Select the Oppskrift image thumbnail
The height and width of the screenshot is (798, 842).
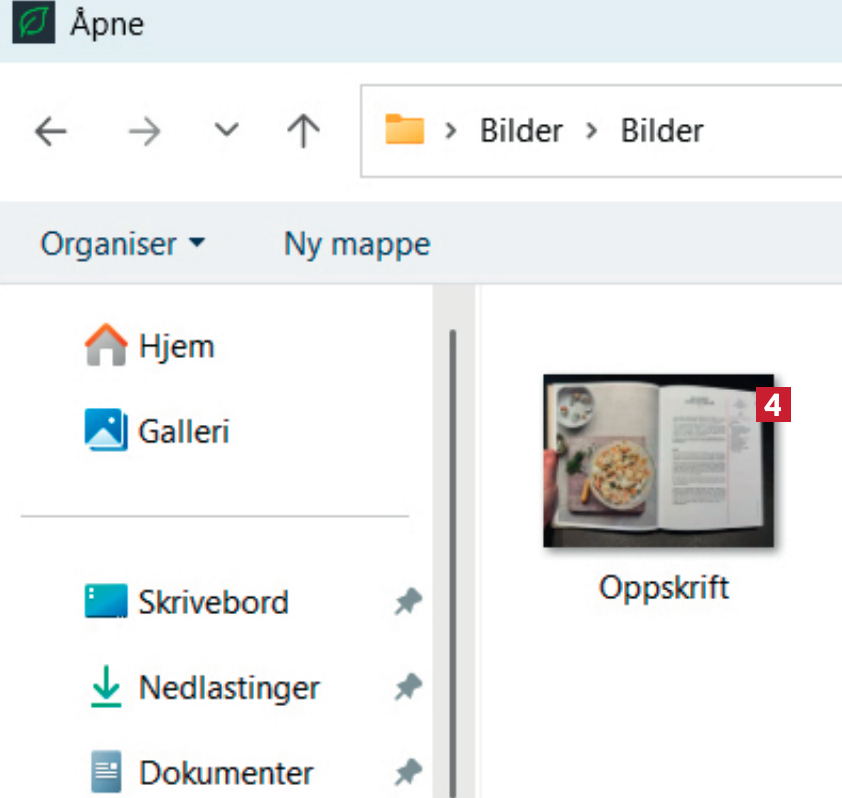tap(659, 461)
